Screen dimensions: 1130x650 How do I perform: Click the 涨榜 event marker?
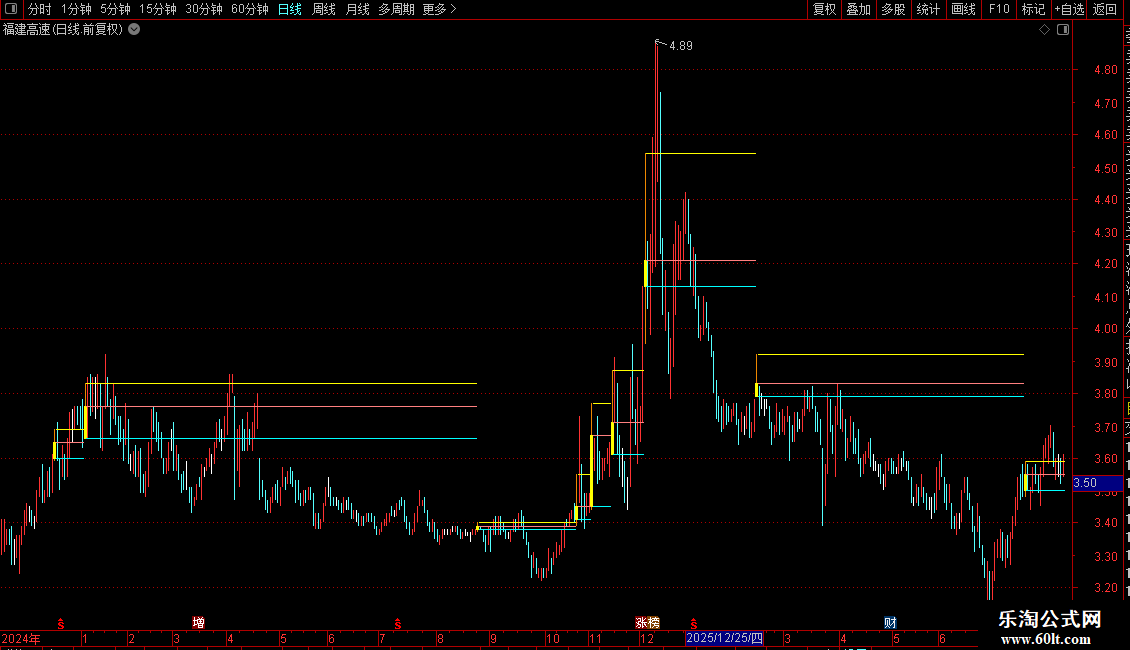click(x=647, y=623)
